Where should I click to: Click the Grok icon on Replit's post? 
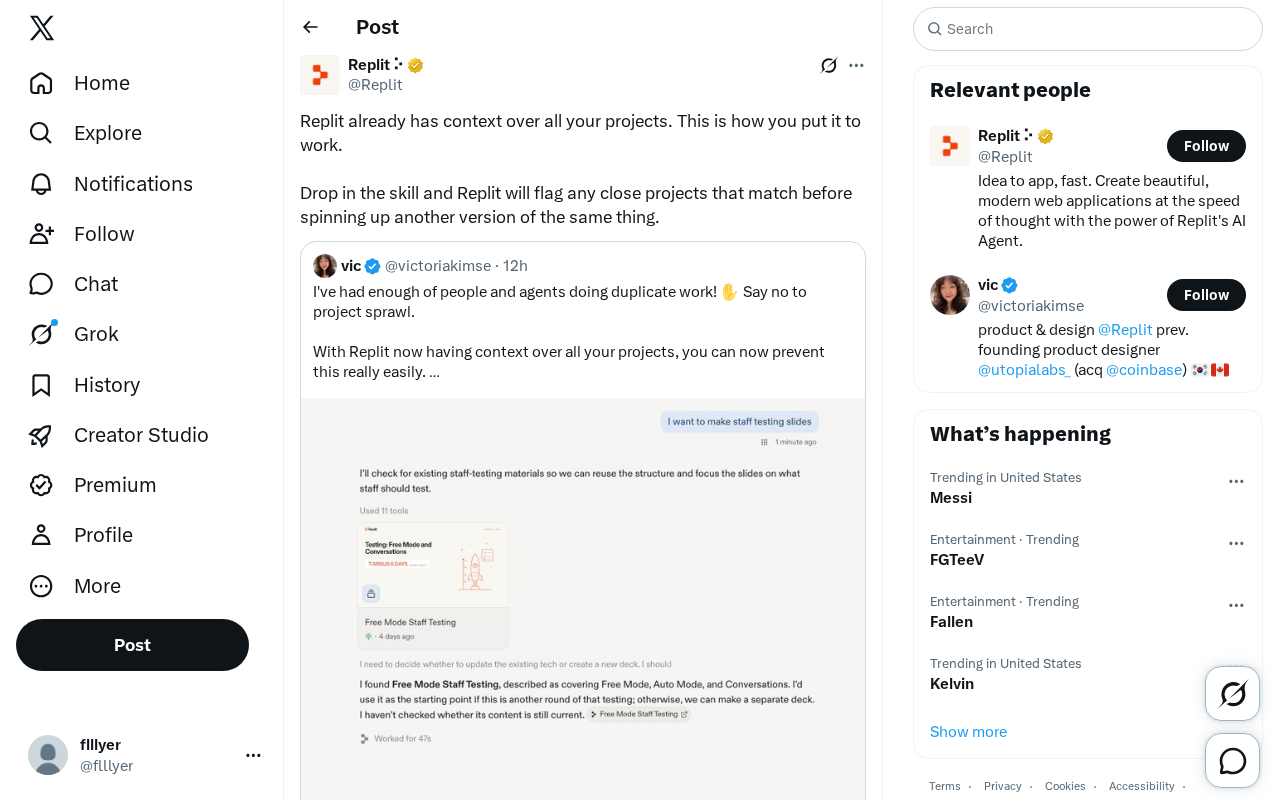tap(829, 65)
